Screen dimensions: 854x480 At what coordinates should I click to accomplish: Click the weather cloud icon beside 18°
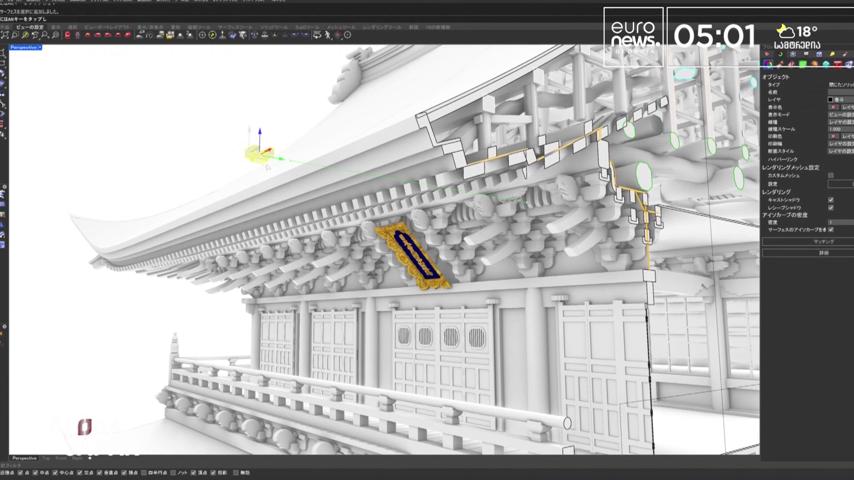click(785, 31)
